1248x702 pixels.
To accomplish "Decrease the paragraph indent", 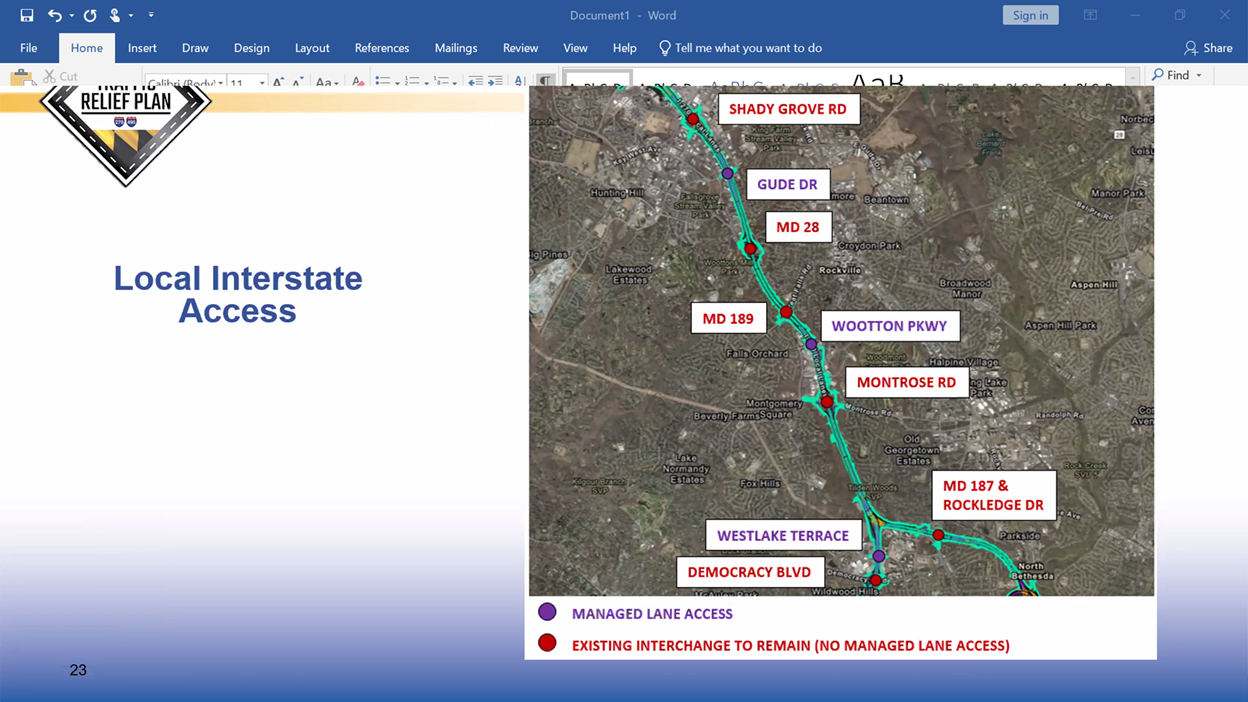I will (x=475, y=81).
